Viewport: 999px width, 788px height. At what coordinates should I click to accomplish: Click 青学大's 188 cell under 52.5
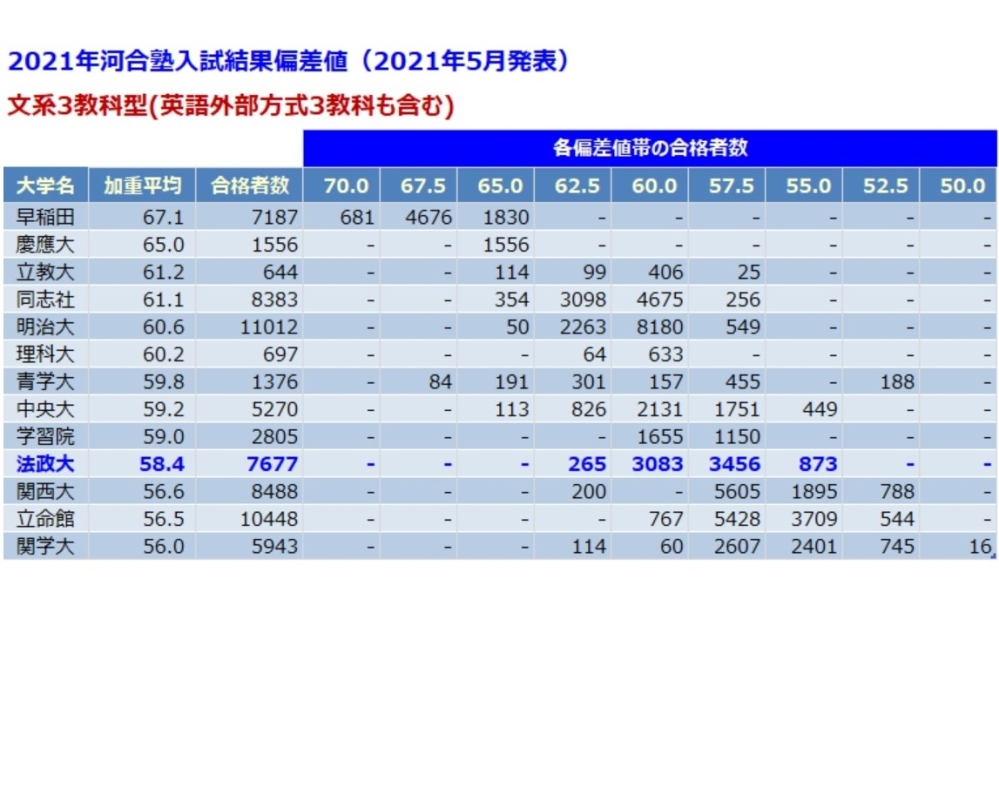tap(895, 381)
